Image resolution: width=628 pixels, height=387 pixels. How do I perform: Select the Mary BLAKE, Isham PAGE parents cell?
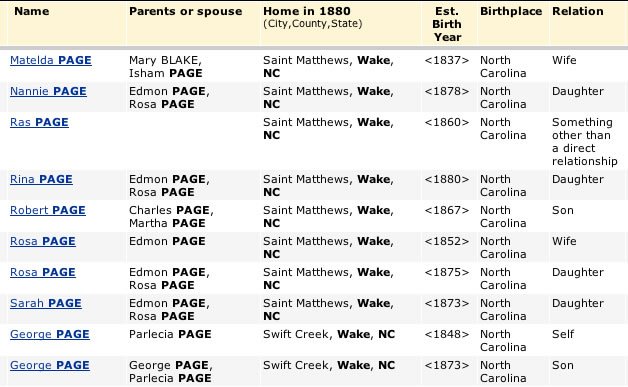(166, 67)
